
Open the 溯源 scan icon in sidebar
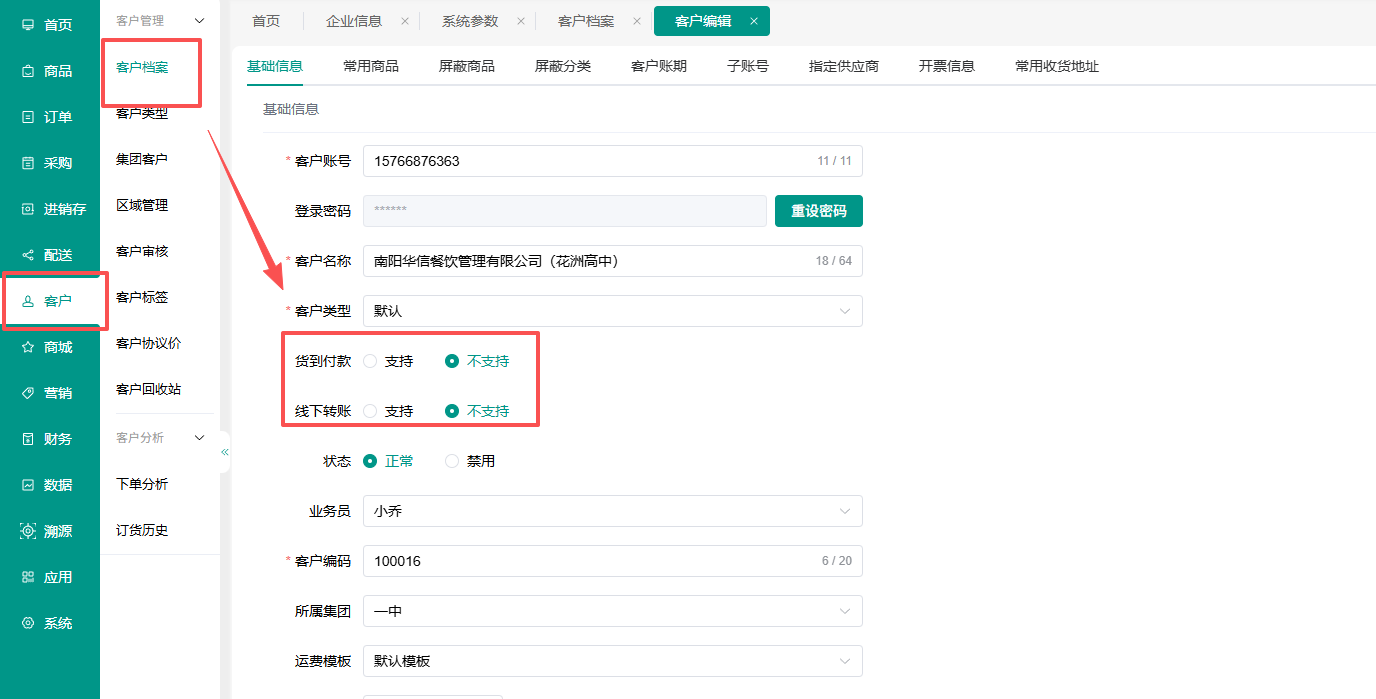[x=28, y=531]
